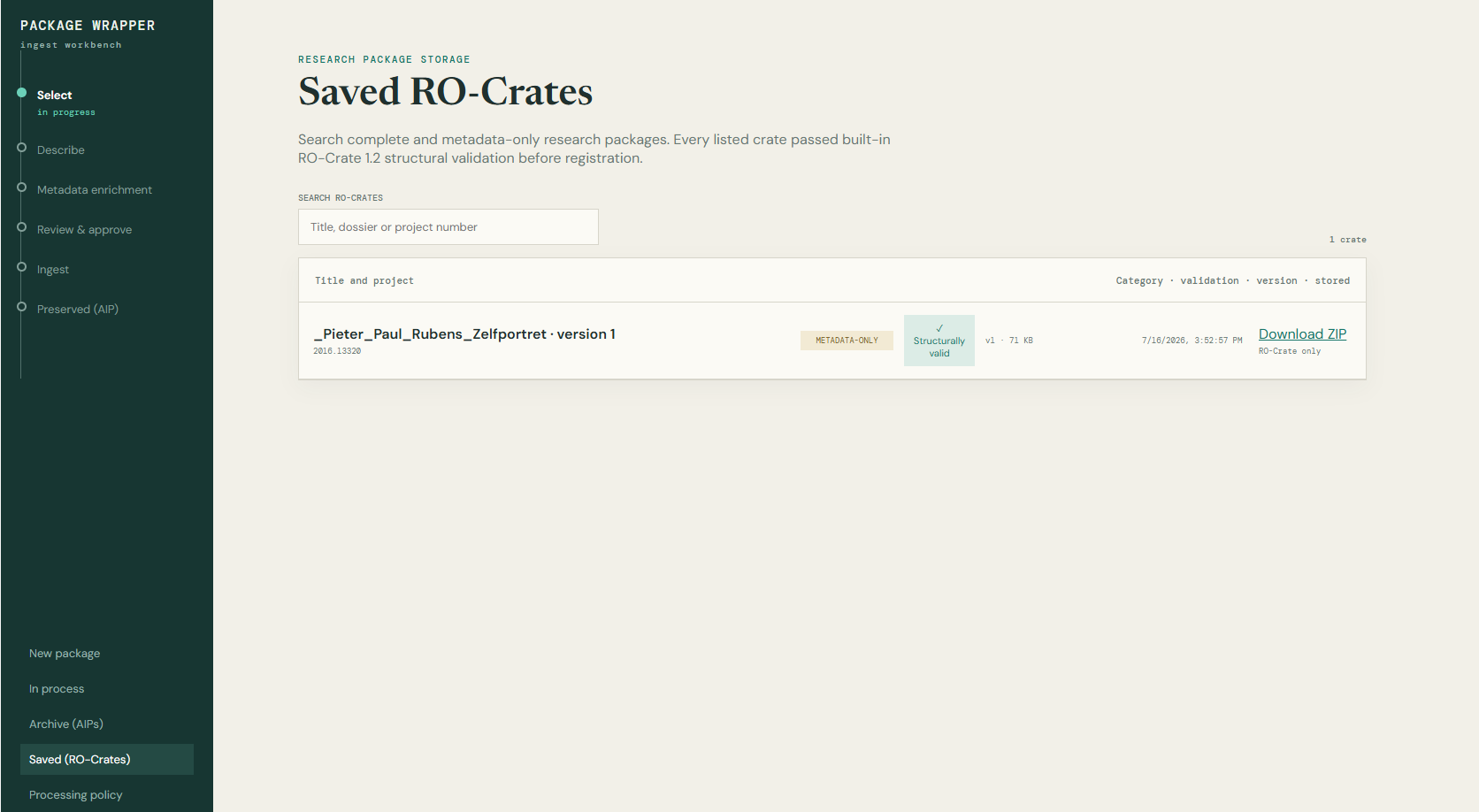Click the v1 · 71 KB version text
The image size is (1479, 812).
click(1009, 341)
